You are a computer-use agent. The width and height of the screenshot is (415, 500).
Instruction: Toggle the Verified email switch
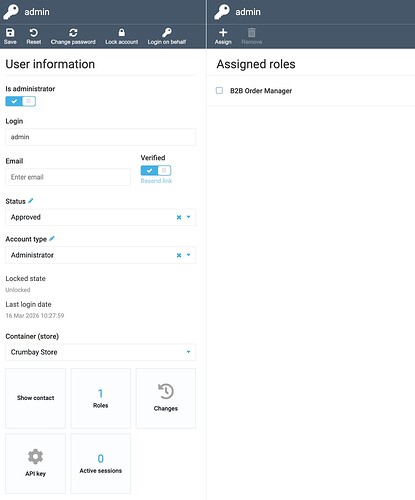(156, 171)
